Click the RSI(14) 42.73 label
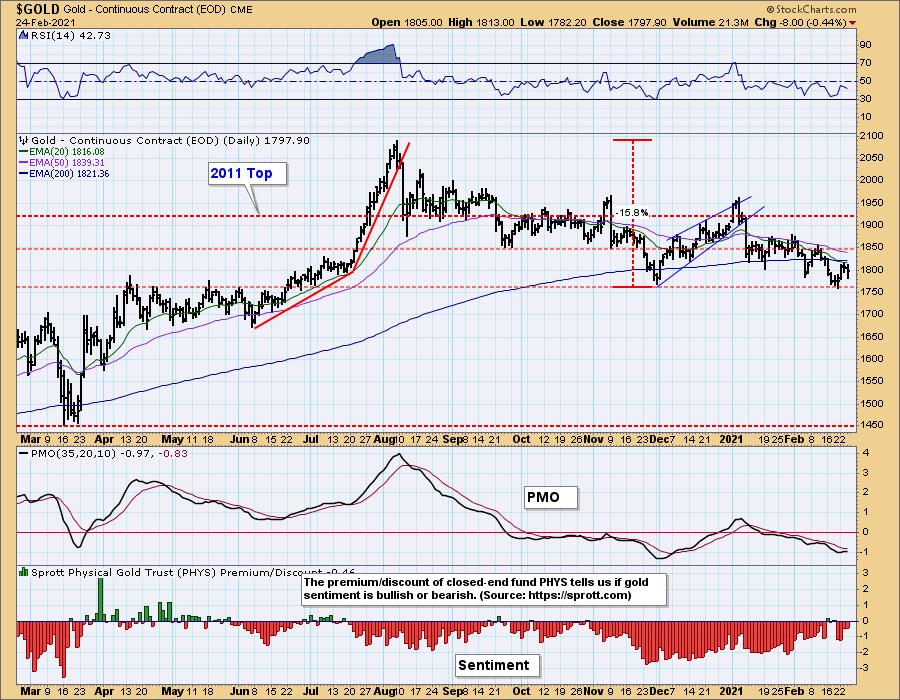 [x=70, y=35]
